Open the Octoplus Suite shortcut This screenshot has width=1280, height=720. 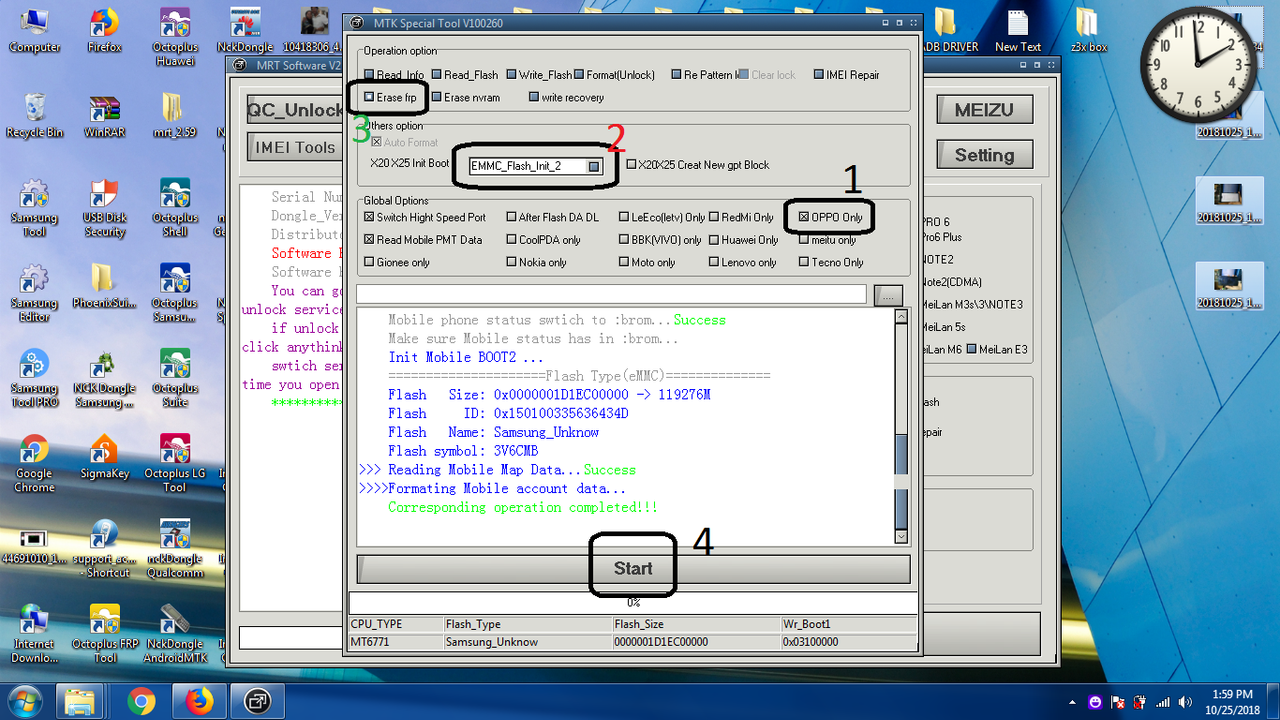tap(175, 378)
